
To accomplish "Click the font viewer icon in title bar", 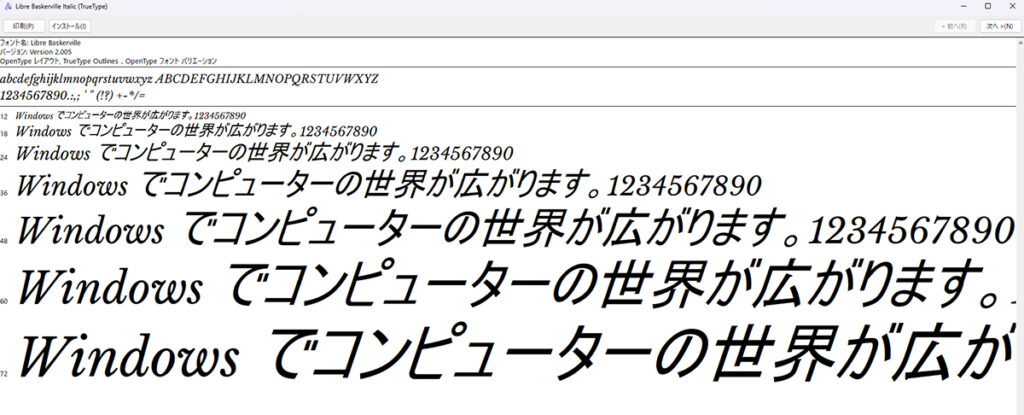I will 7,7.
